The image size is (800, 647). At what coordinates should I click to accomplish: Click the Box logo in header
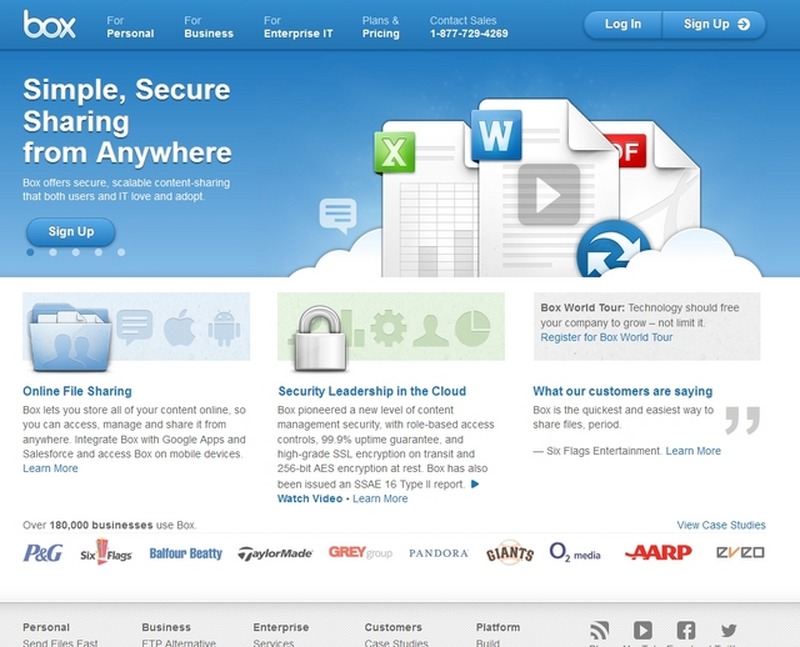click(50, 24)
